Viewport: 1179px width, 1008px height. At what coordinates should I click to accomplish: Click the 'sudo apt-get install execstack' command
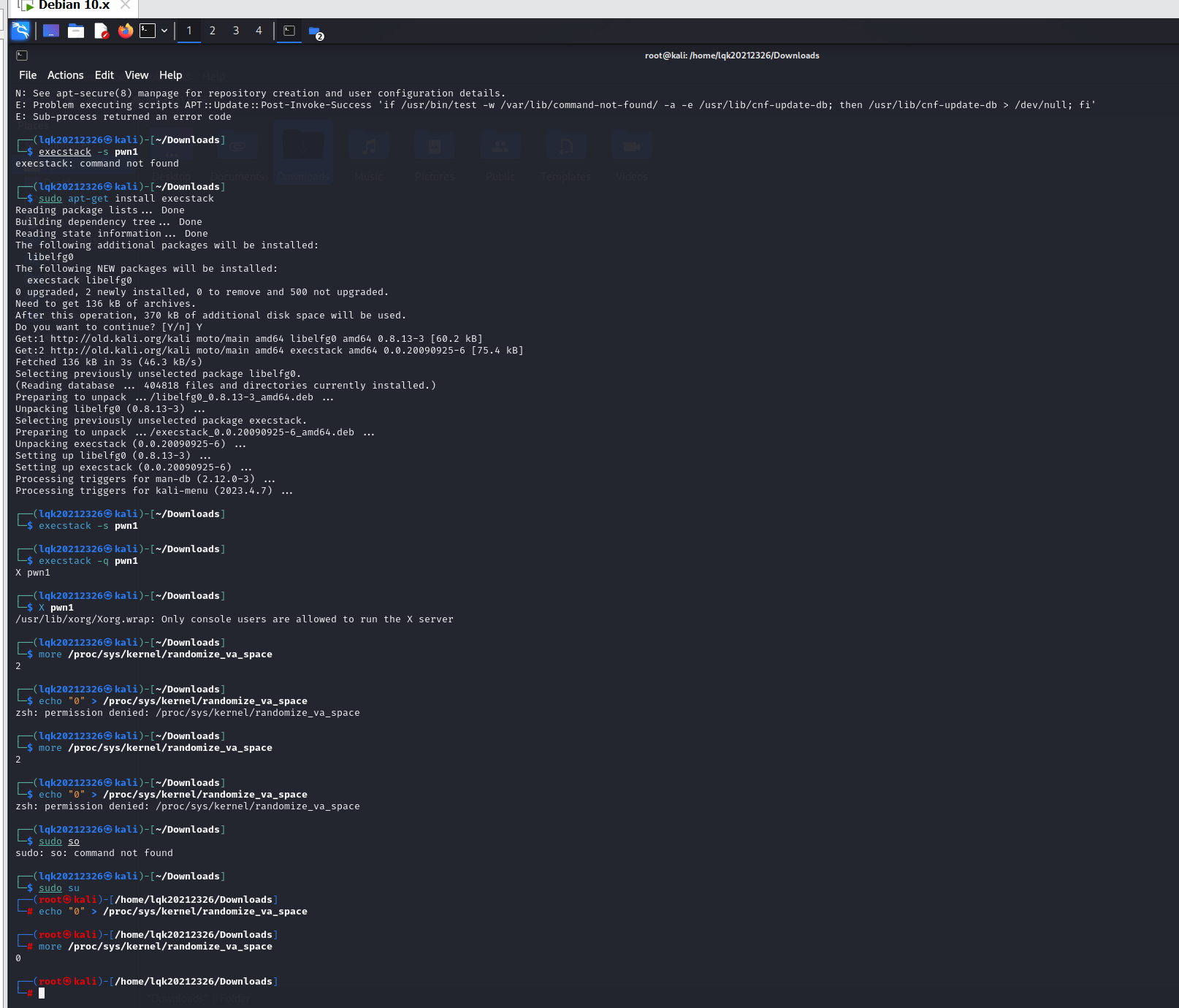126,199
